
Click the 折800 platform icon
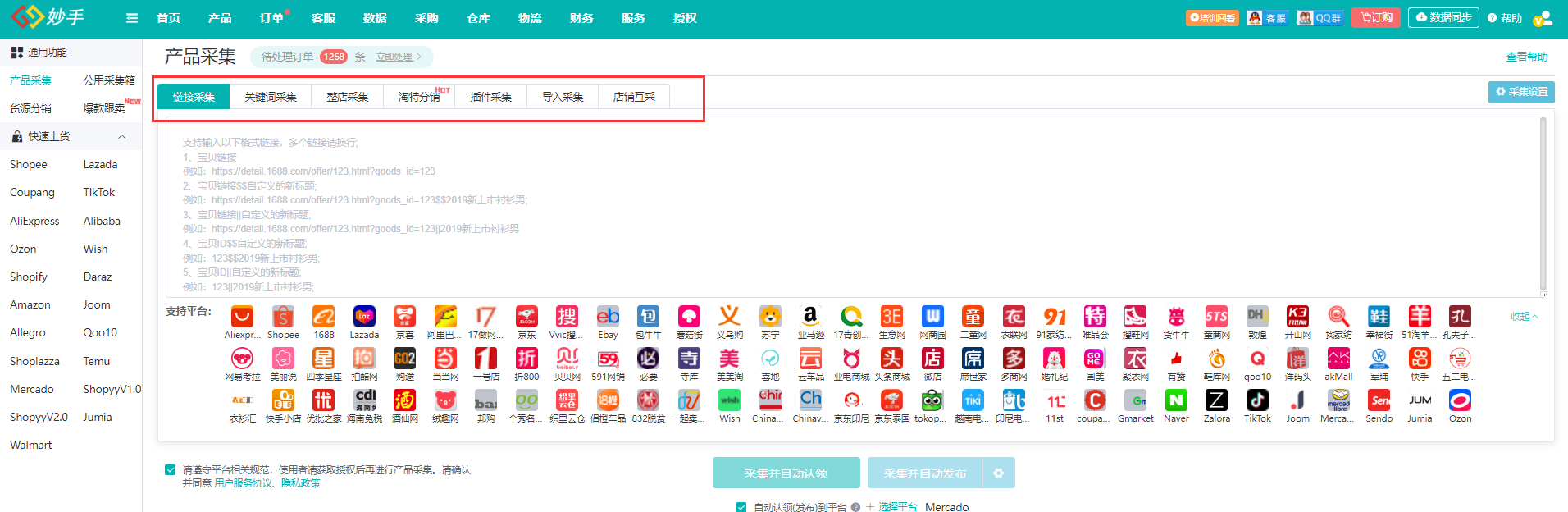(x=526, y=359)
